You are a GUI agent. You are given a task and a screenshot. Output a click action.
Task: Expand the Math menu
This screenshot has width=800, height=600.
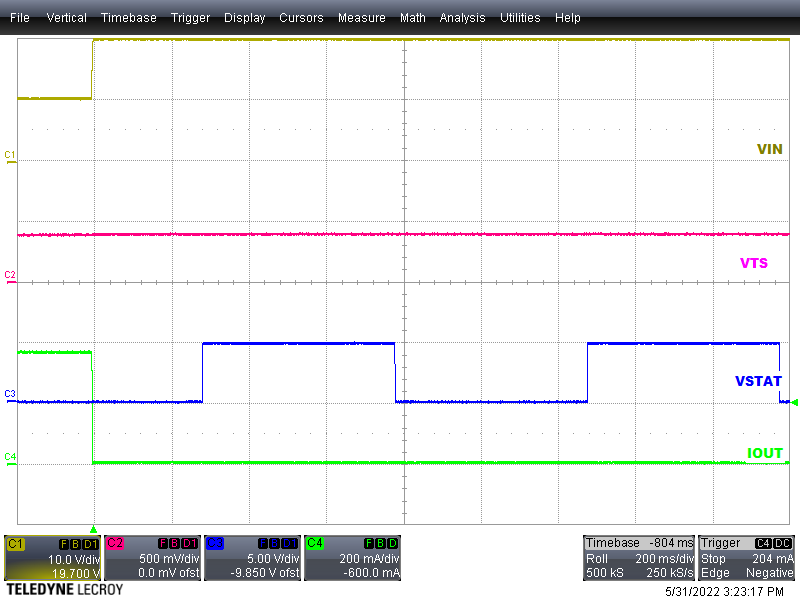tap(412, 18)
